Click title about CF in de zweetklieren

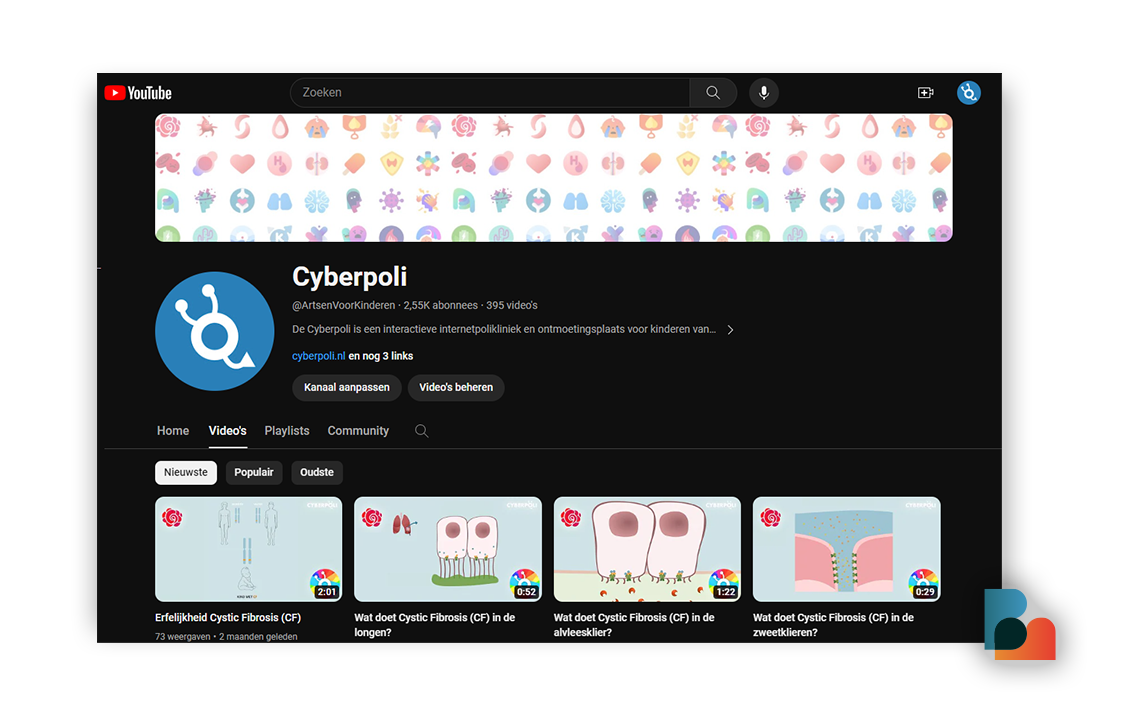click(833, 625)
